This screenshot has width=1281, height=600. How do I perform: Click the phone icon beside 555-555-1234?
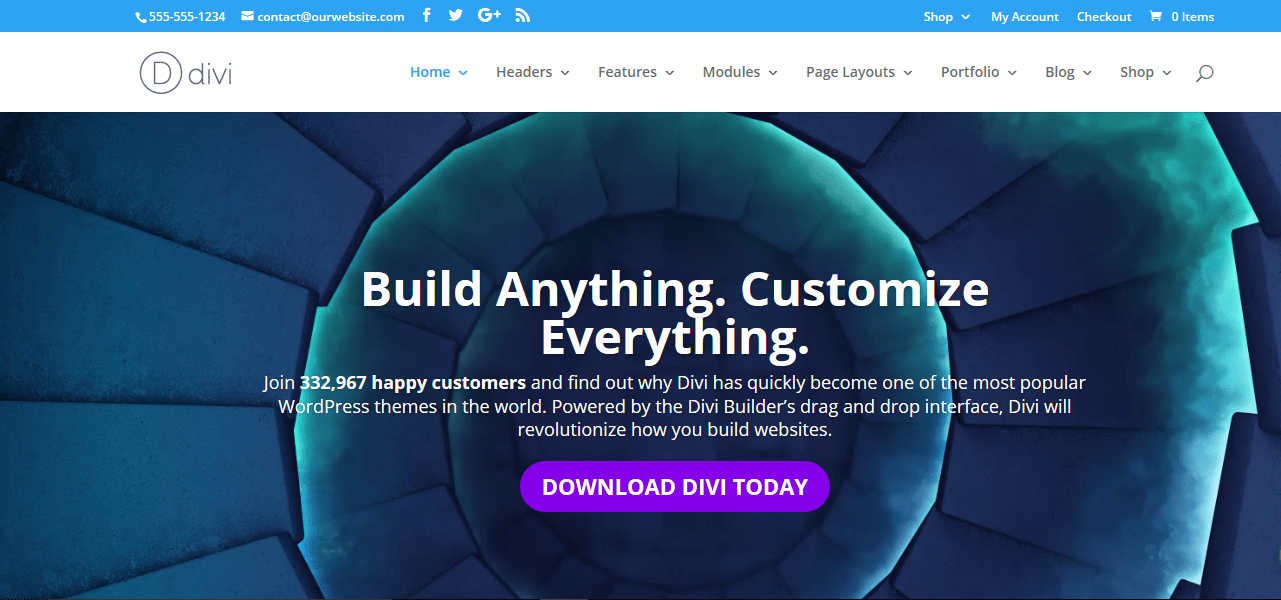point(141,17)
